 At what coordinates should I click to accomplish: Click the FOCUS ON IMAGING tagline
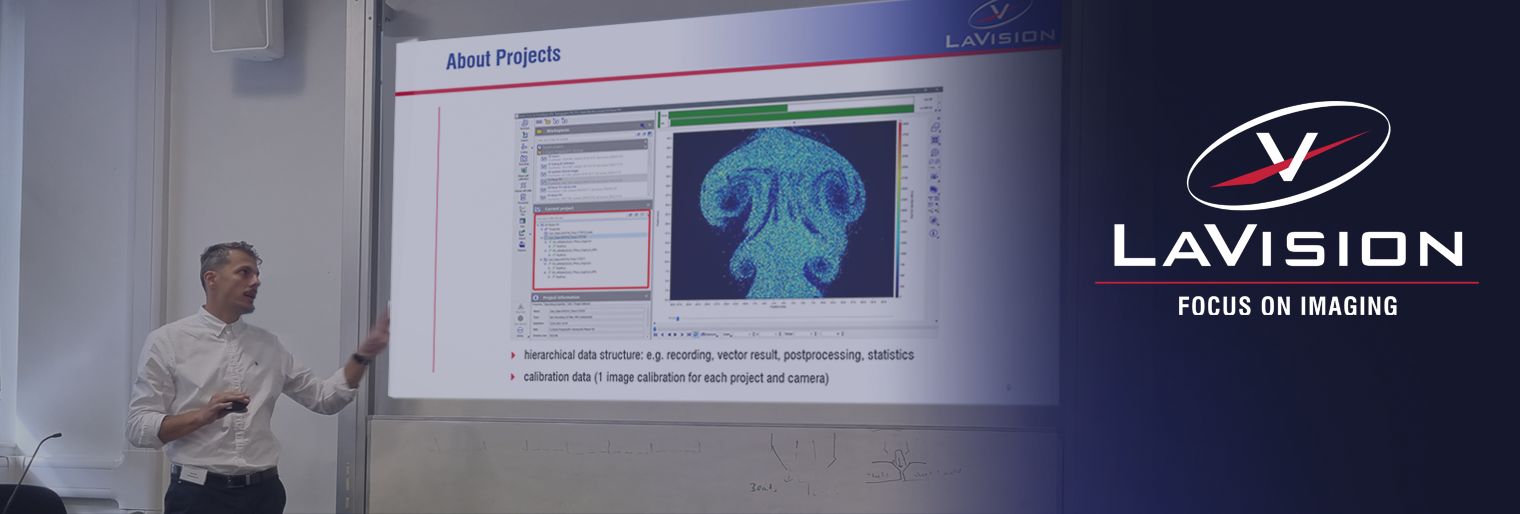point(1287,306)
